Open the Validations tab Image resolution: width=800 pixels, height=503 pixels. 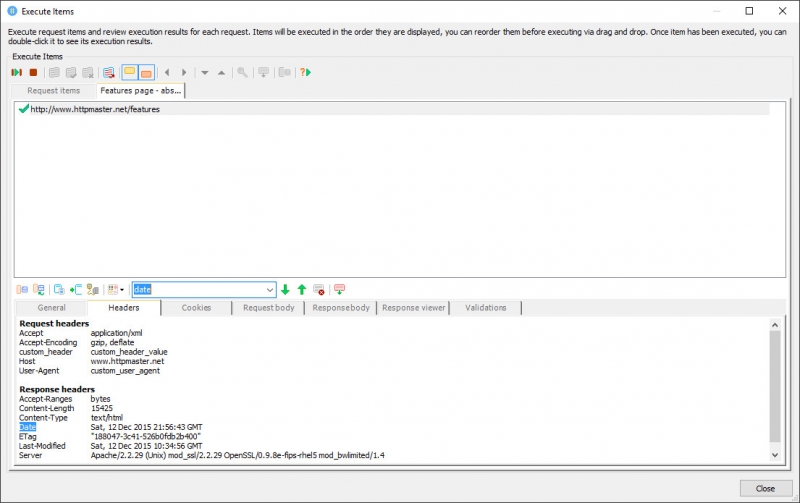pyautogui.click(x=486, y=308)
